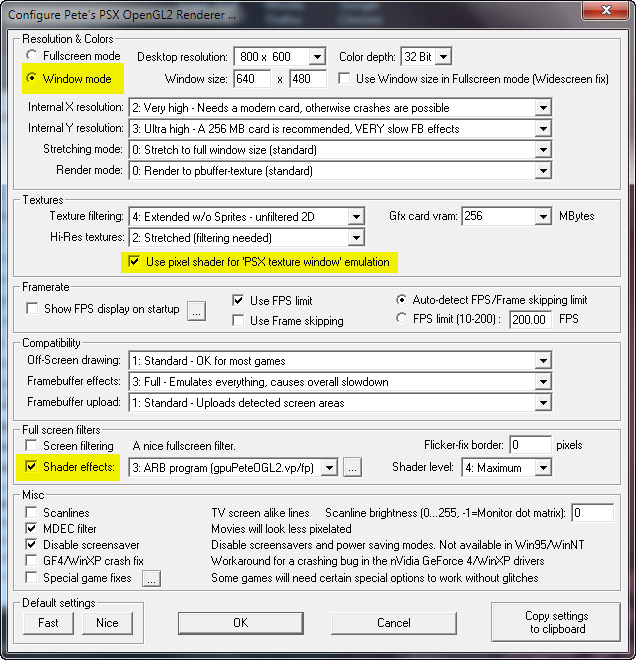Enable the Screen filtering checkbox
Viewport: 636px width, 660px height.
click(31, 445)
